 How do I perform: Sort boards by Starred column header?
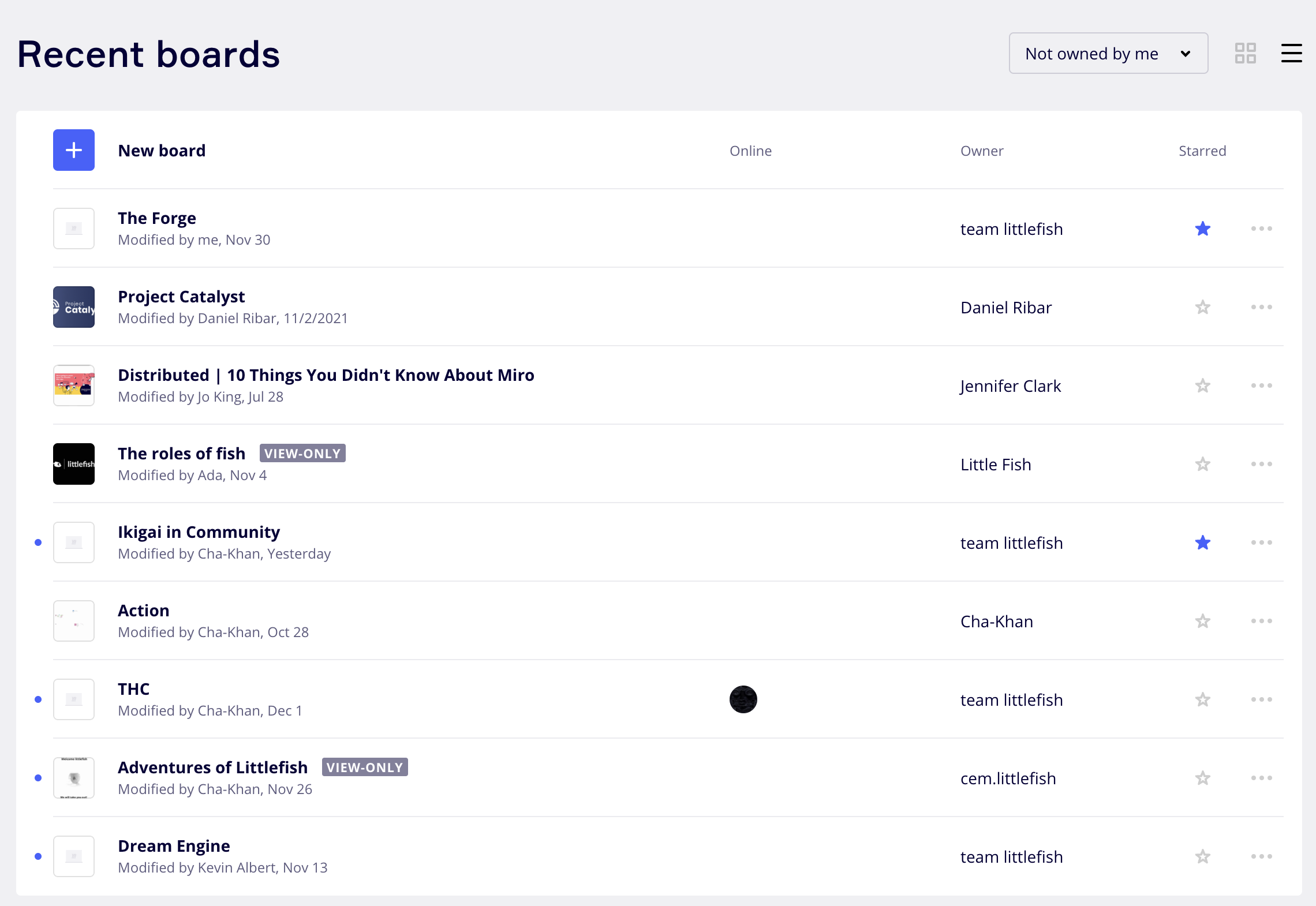pyautogui.click(x=1202, y=151)
